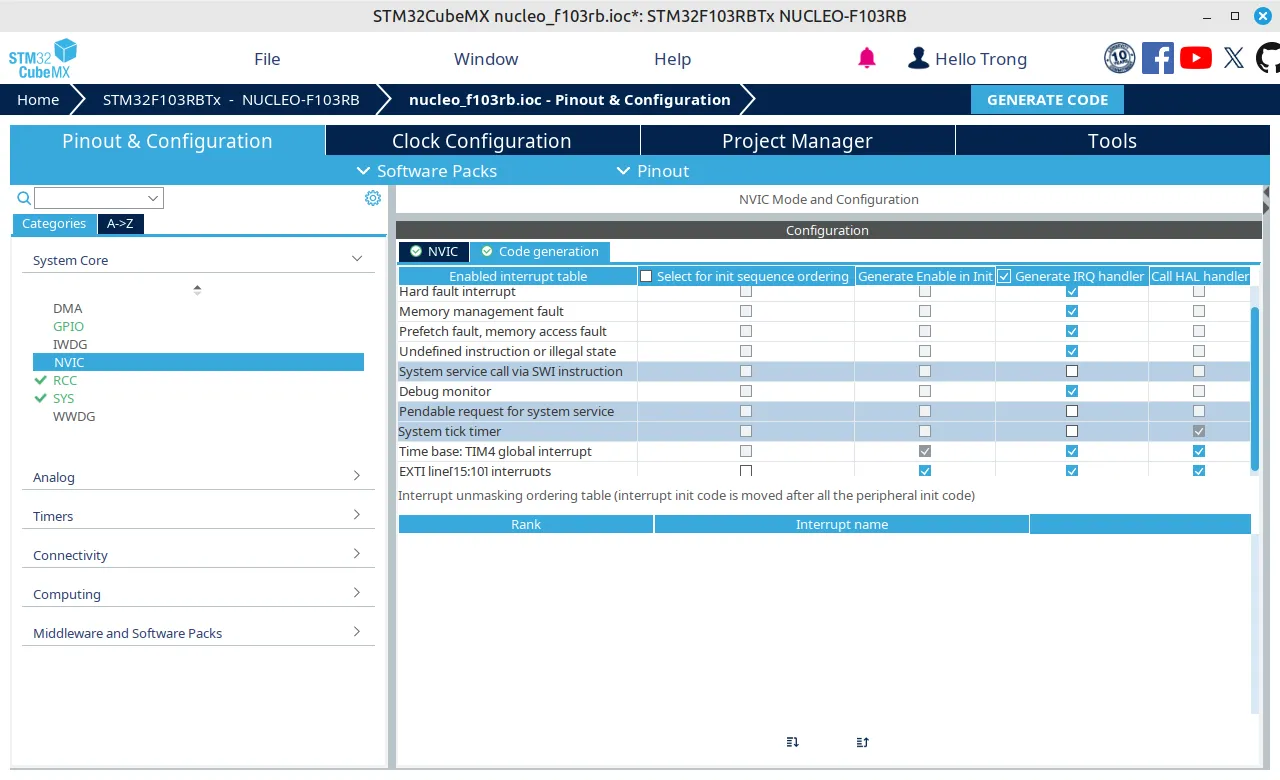Click the panel collapse arrow at top right
Screen dimensions: 1280x780
tap(1266, 192)
